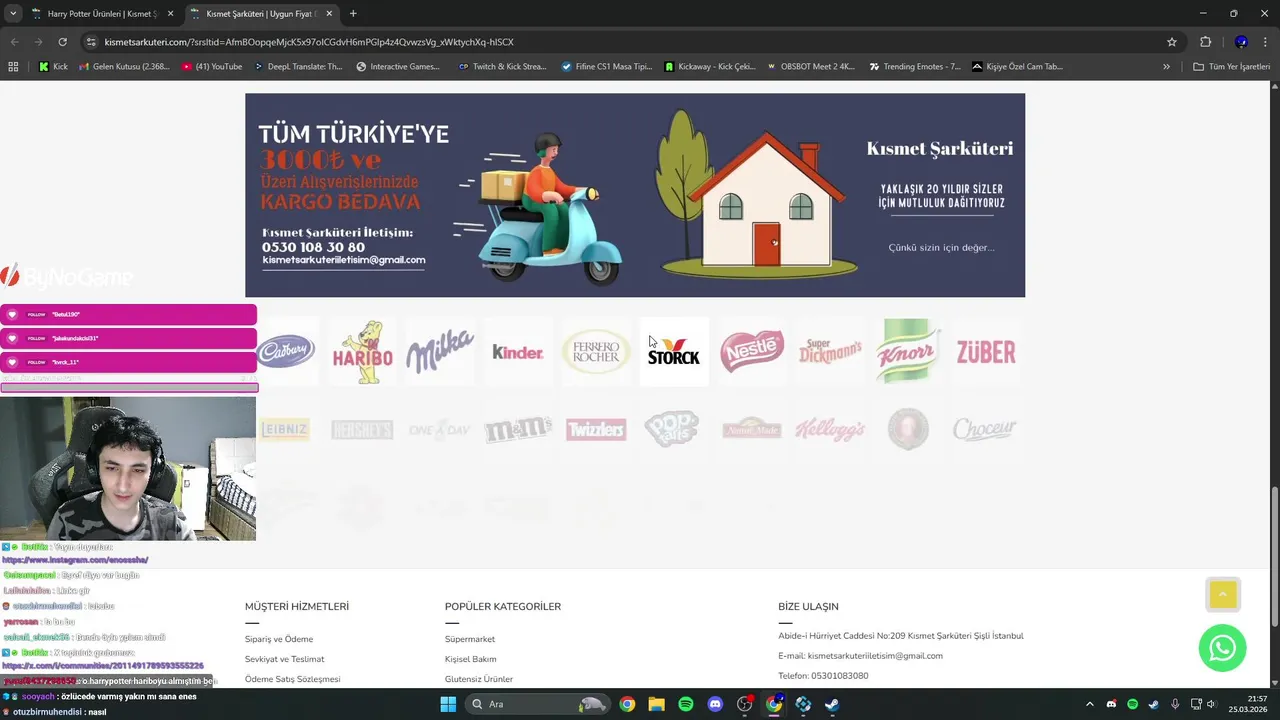The image size is (1280, 720).
Task: Open the Leibniz brand logo
Action: (285, 430)
